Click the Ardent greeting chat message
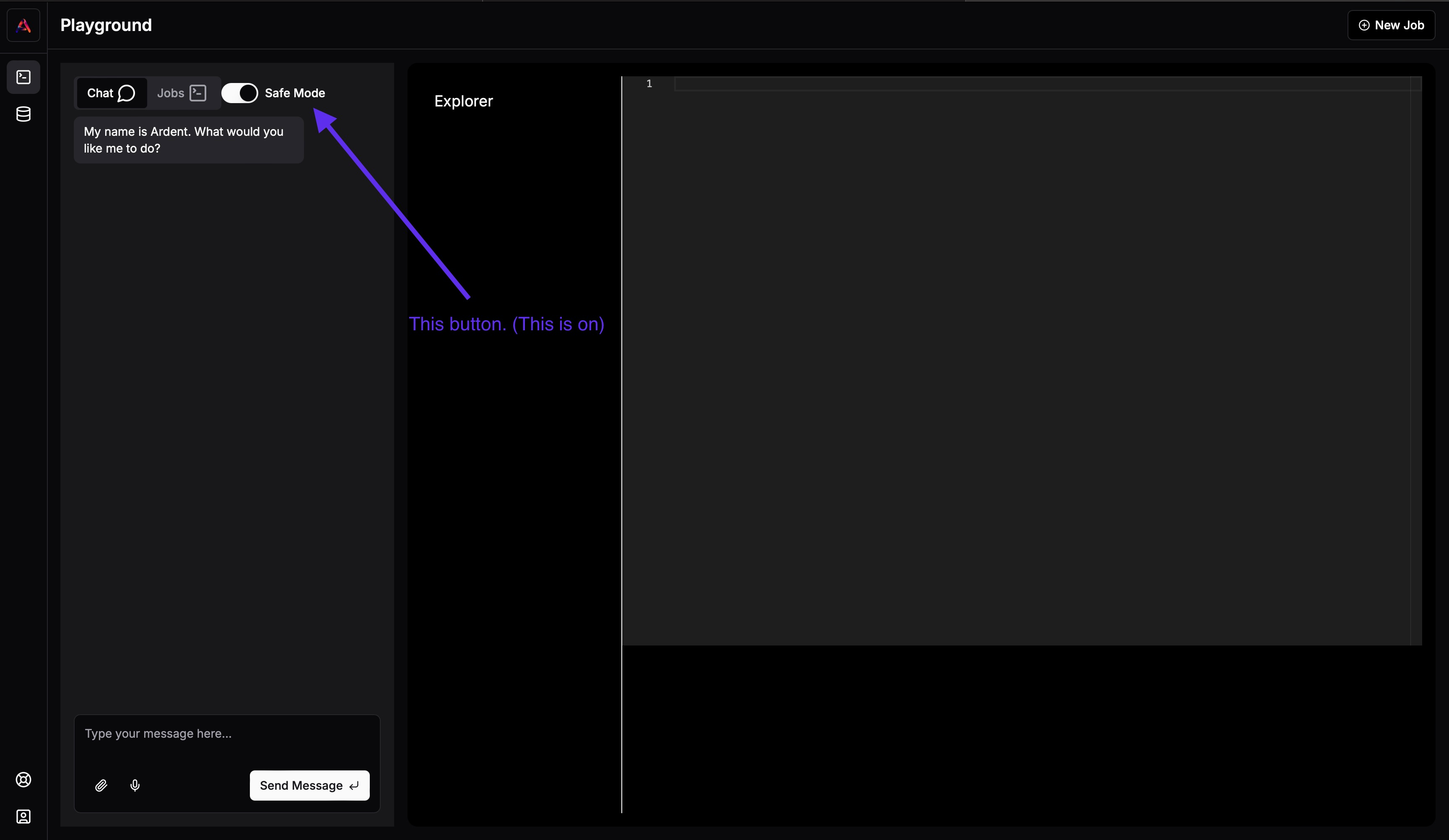This screenshot has height=840, width=1449. pyautogui.click(x=189, y=140)
